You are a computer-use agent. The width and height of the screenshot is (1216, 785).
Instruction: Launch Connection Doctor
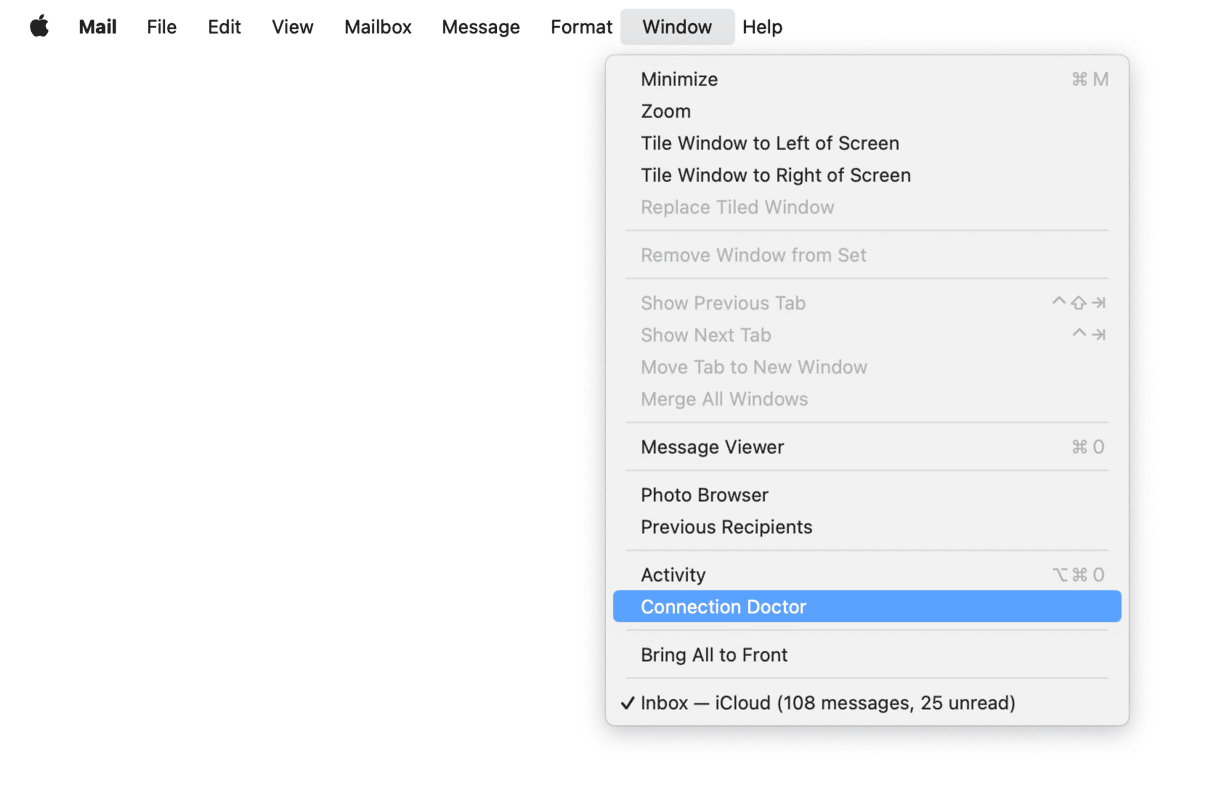click(724, 607)
